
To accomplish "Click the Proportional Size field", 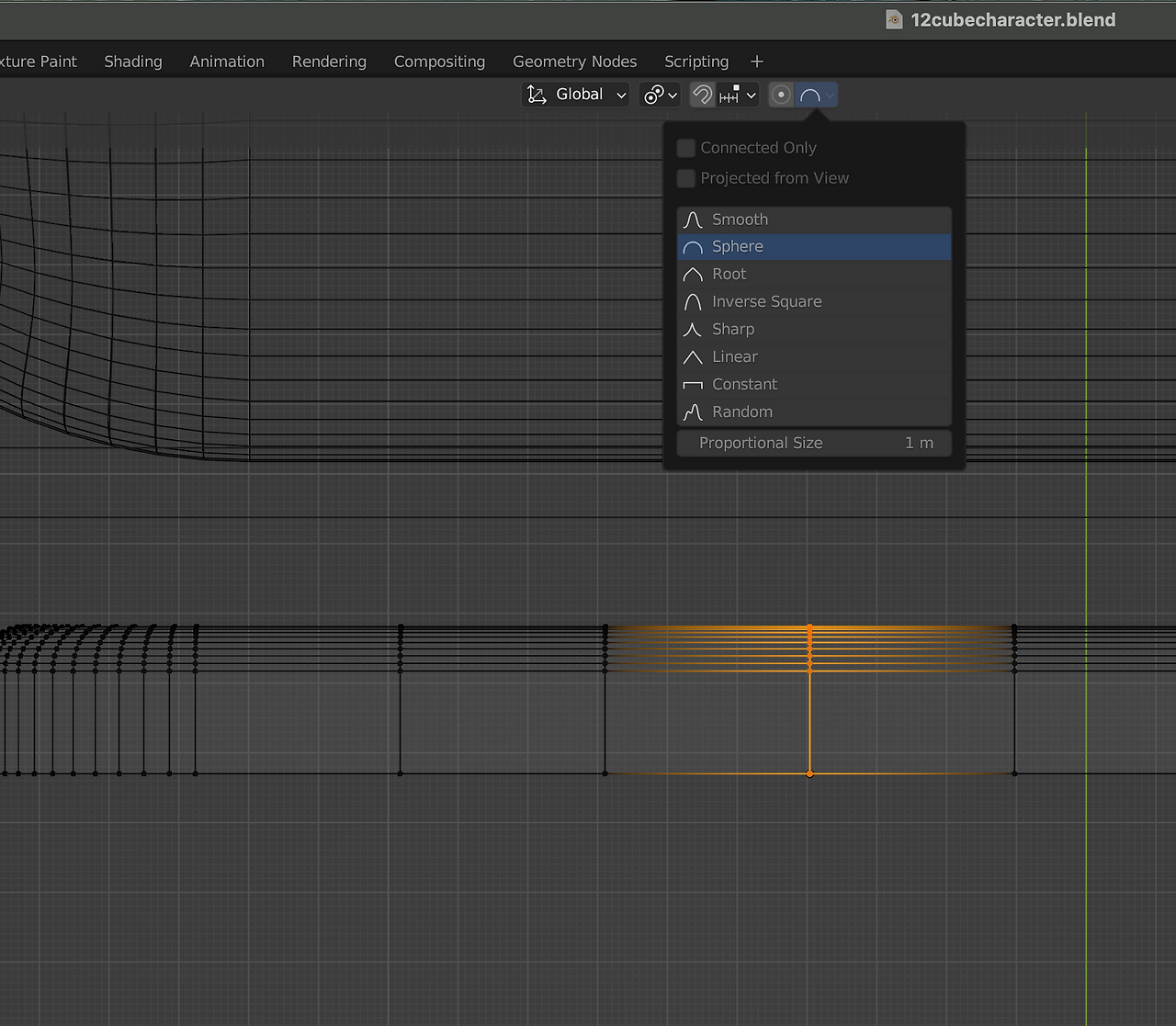I will point(814,443).
